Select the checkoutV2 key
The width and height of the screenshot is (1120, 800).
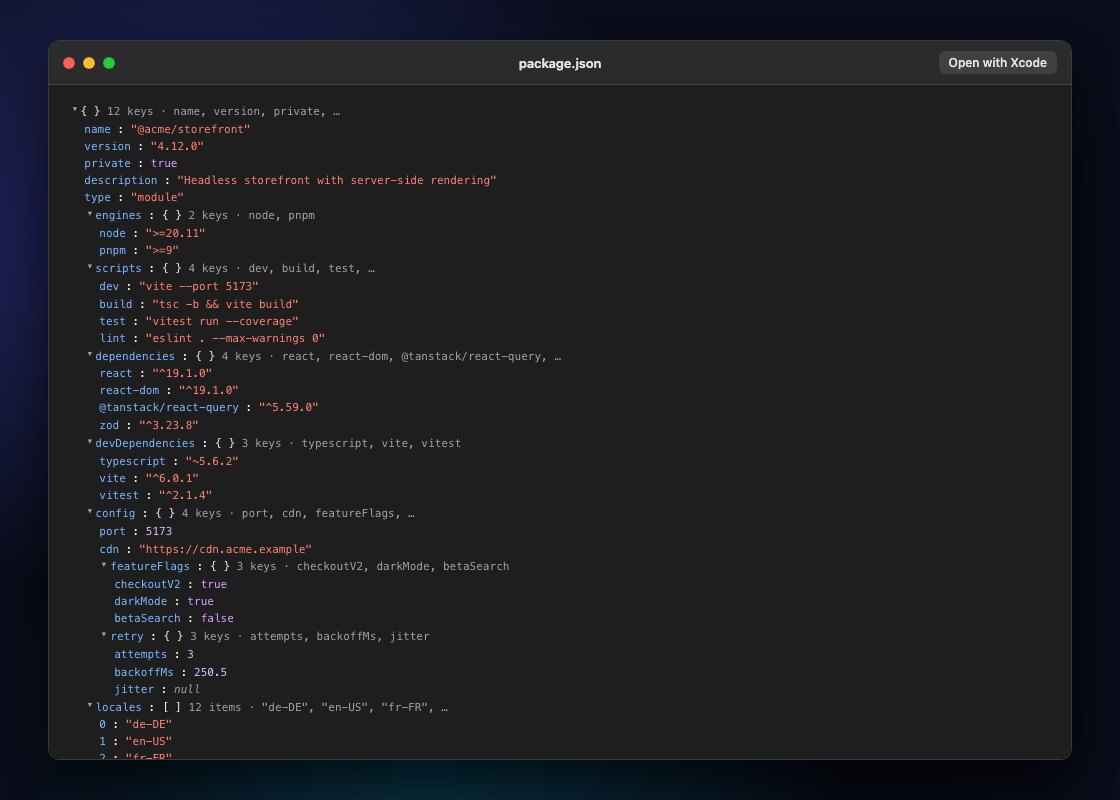(147, 584)
